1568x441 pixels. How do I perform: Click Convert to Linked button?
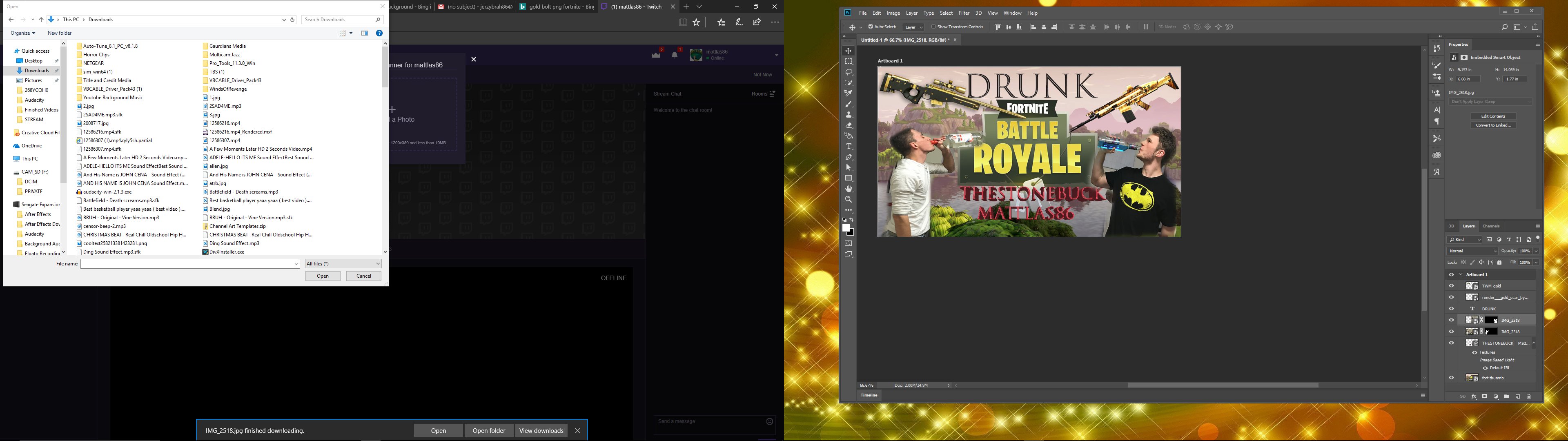click(x=1493, y=125)
